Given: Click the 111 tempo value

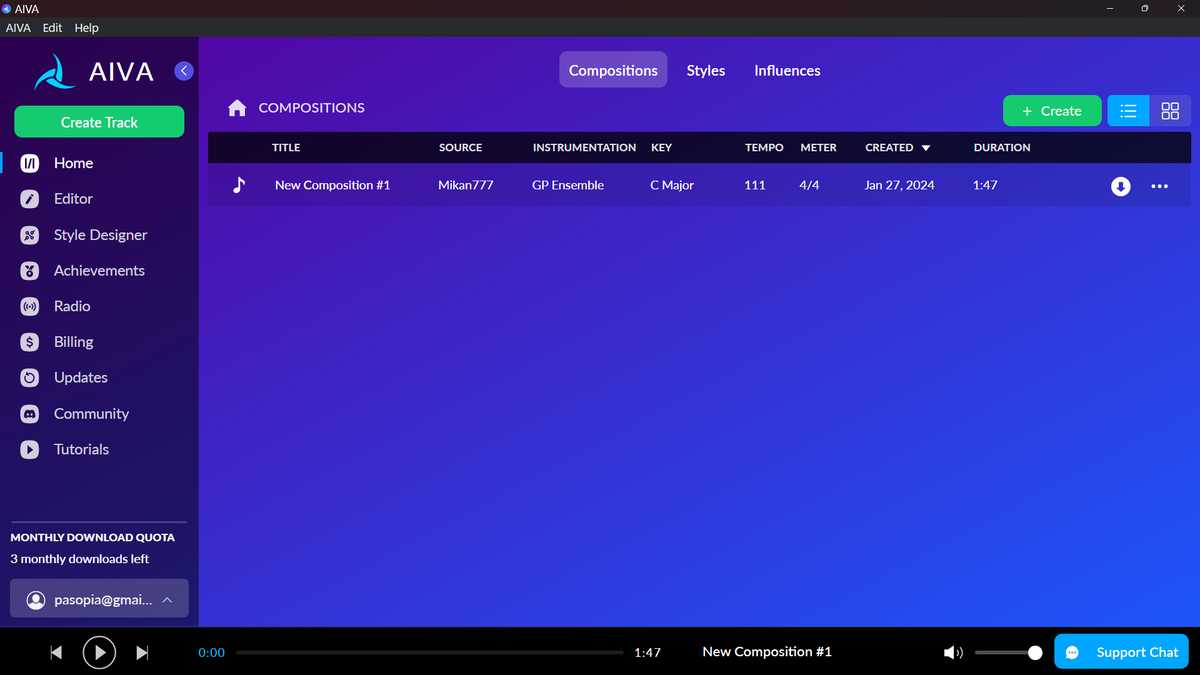Looking at the screenshot, I should [755, 185].
